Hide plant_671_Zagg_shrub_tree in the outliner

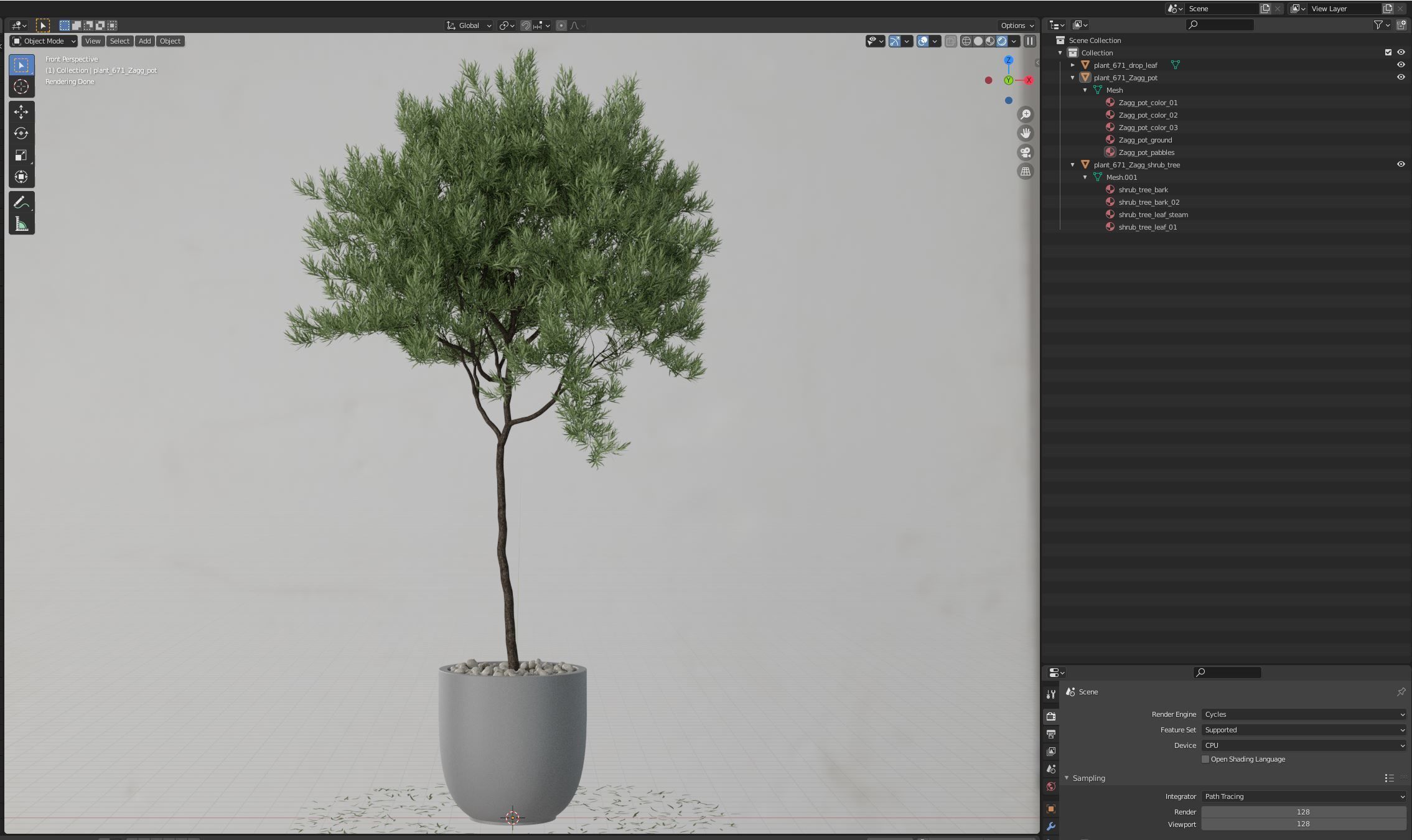[x=1401, y=164]
